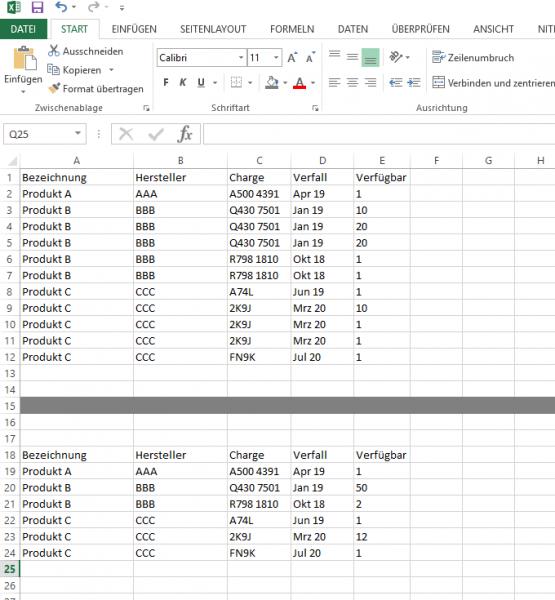This screenshot has width=555, height=600.
Task: Center cell text horizontally
Action: point(352,82)
